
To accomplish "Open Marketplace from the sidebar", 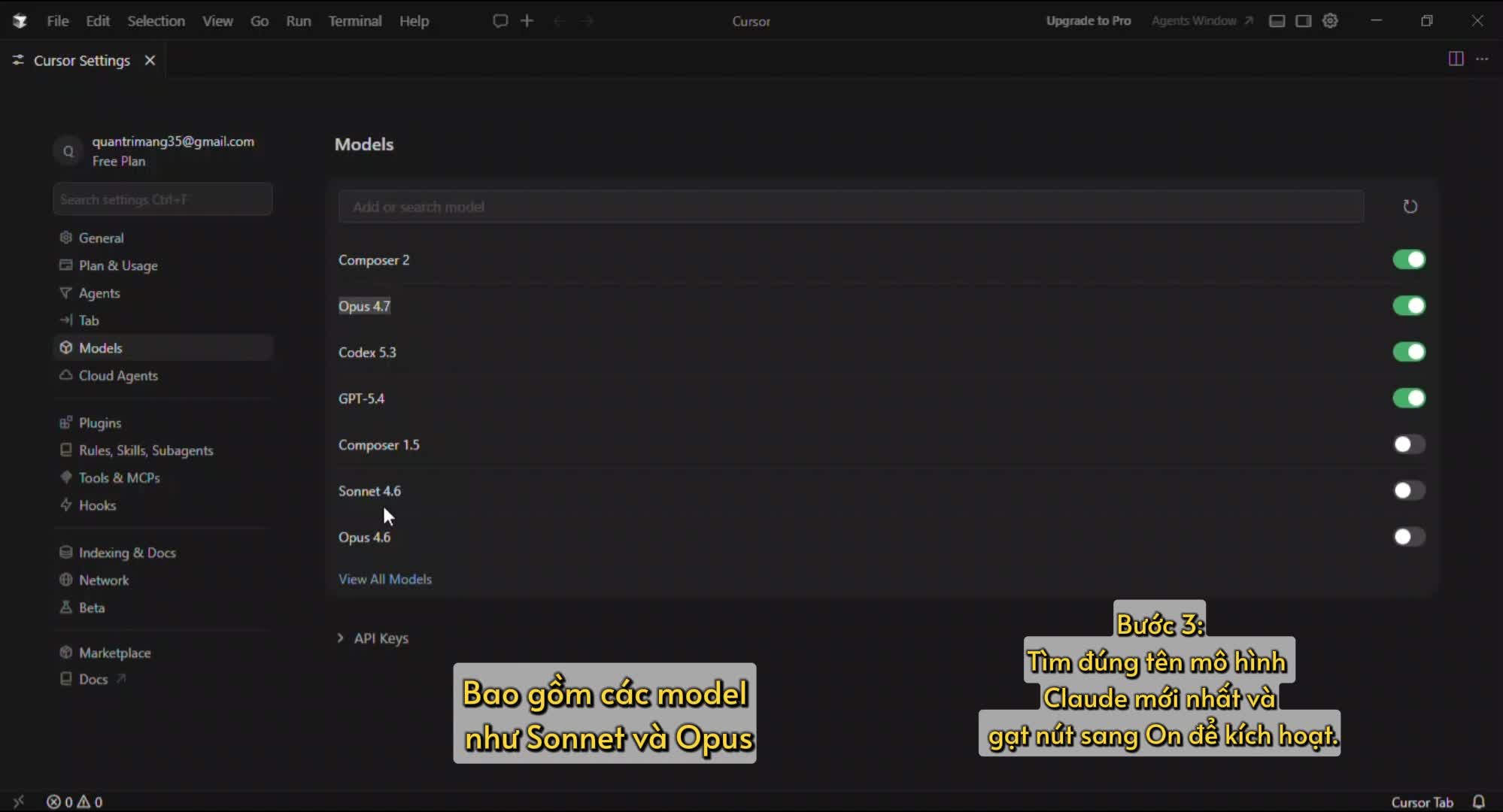I will tap(162, 653).
